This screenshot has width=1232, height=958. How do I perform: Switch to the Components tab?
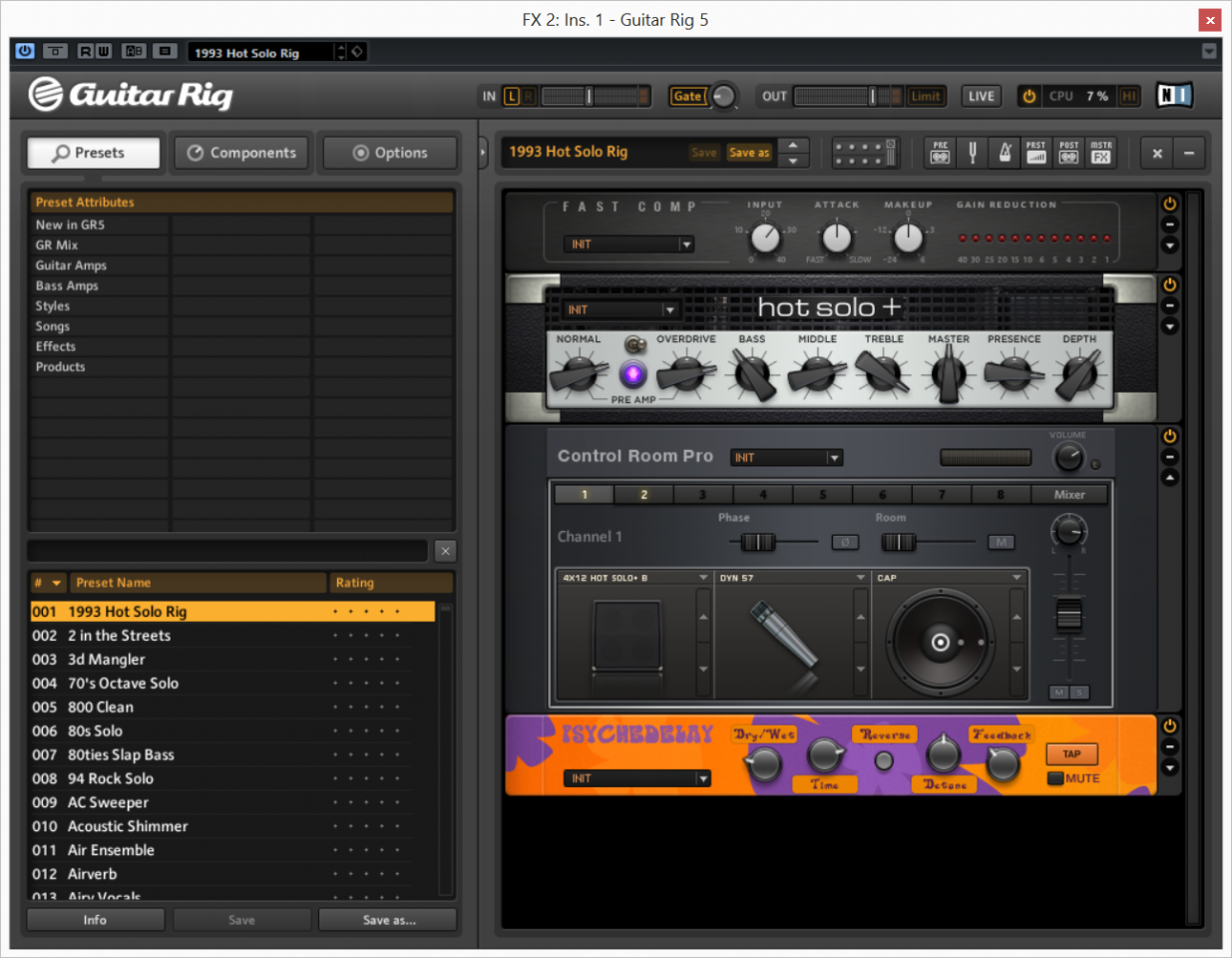point(242,153)
